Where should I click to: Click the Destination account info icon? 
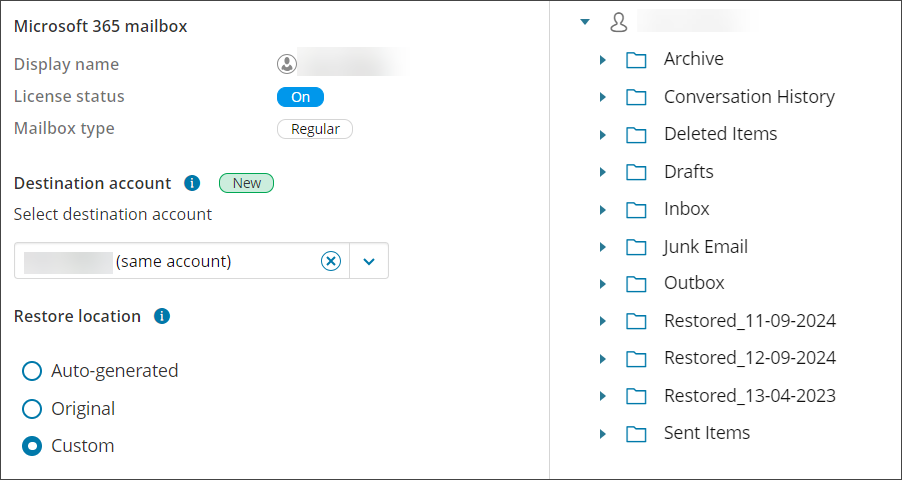click(193, 183)
